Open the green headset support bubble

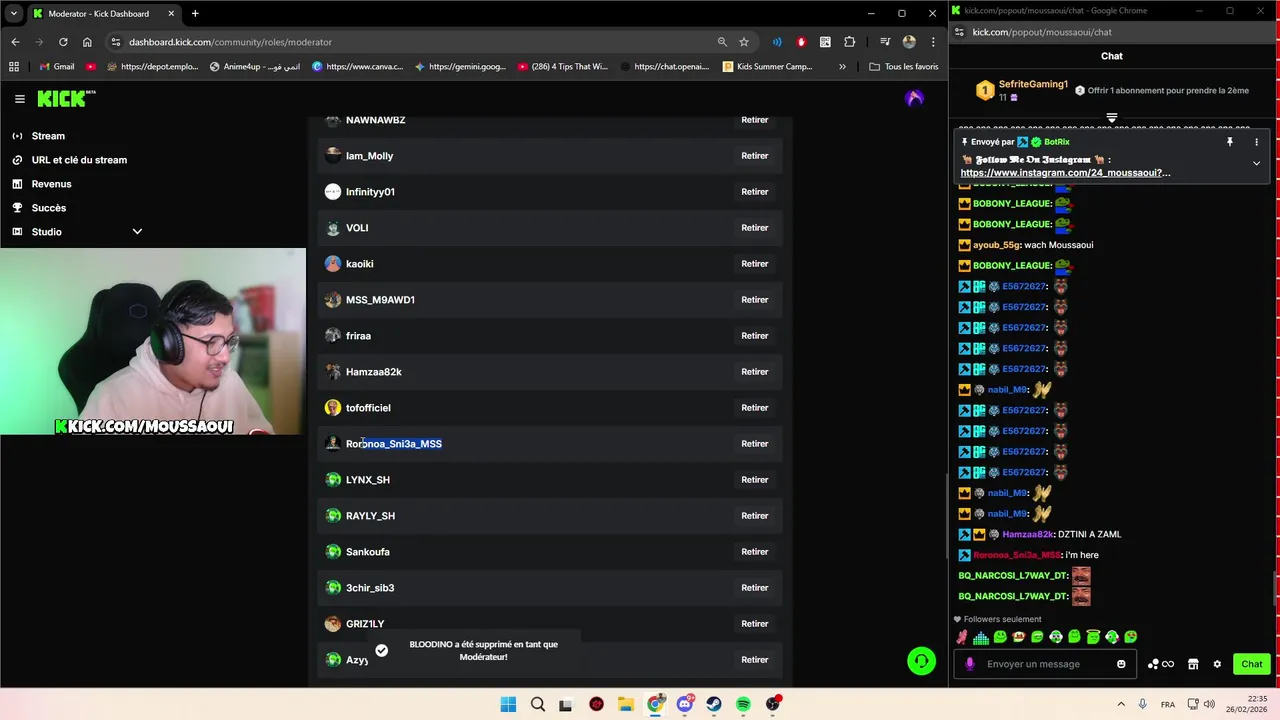pyautogui.click(x=922, y=661)
